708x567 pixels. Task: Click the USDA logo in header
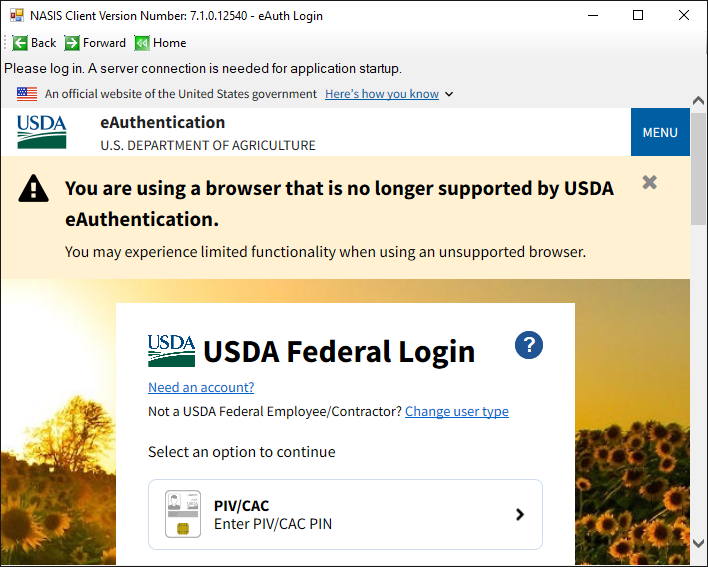pos(42,132)
